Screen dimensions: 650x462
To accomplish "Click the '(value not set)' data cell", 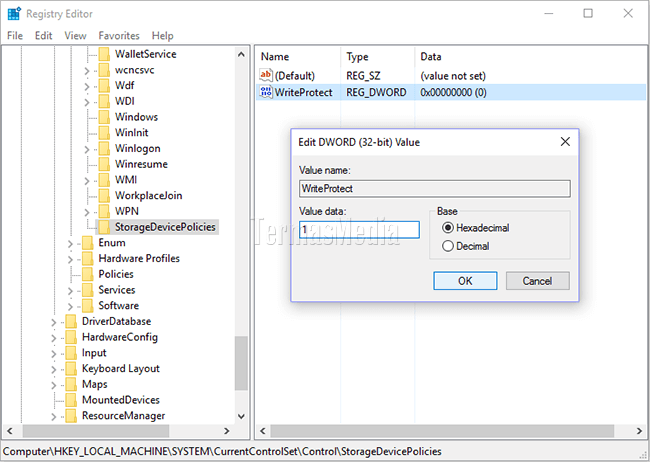I will click(453, 76).
